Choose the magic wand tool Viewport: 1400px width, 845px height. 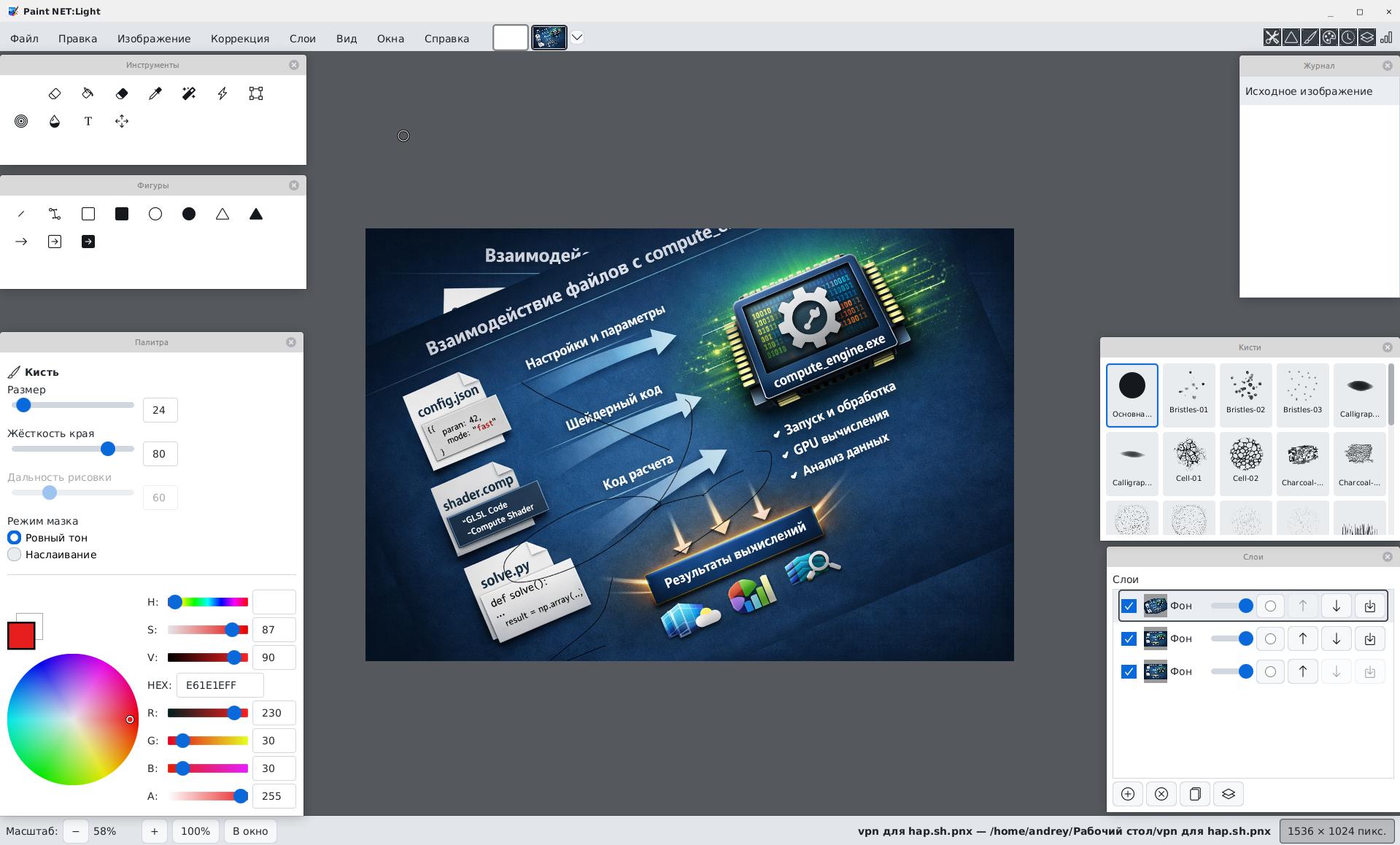click(x=189, y=93)
